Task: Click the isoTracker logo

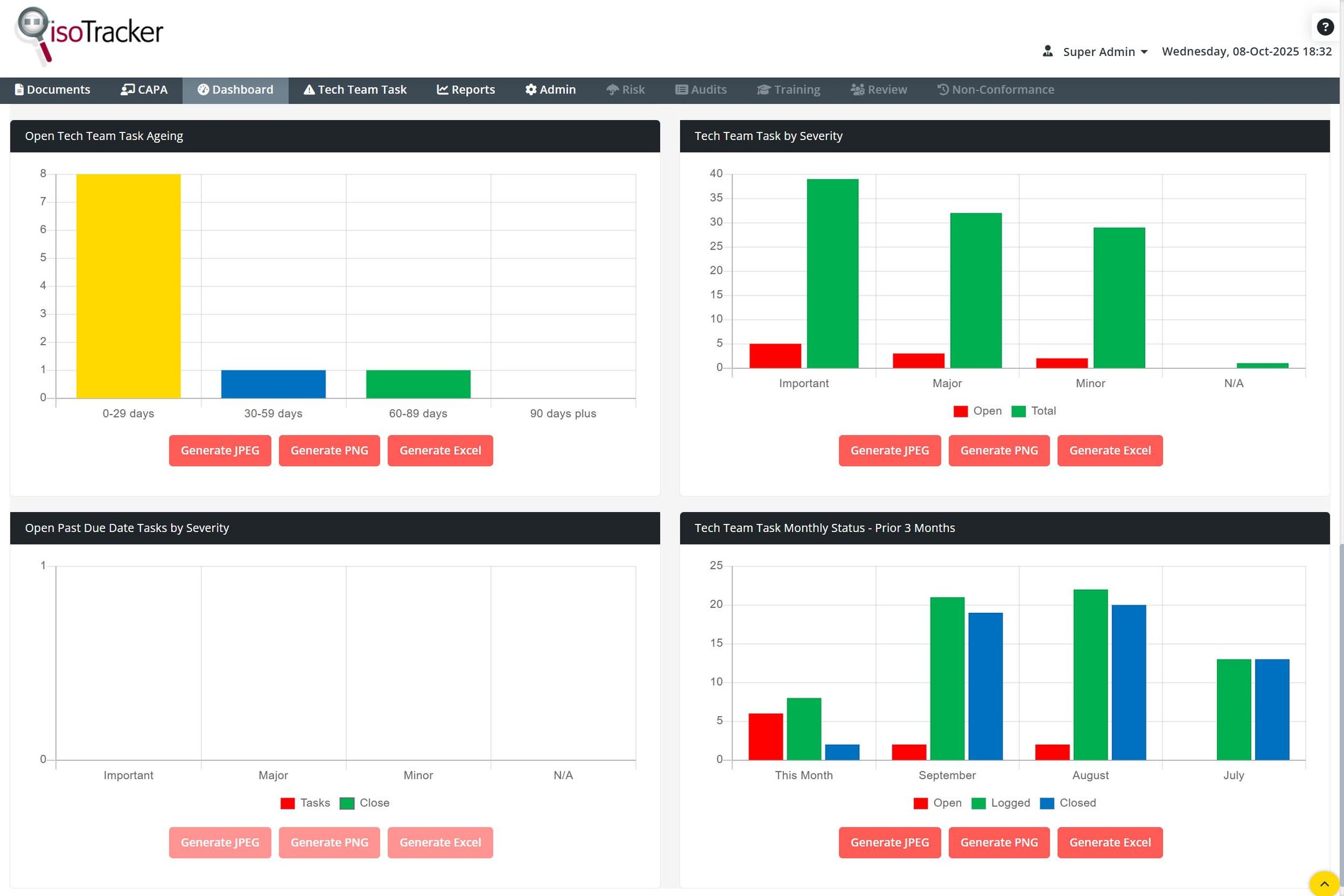Action: click(90, 35)
